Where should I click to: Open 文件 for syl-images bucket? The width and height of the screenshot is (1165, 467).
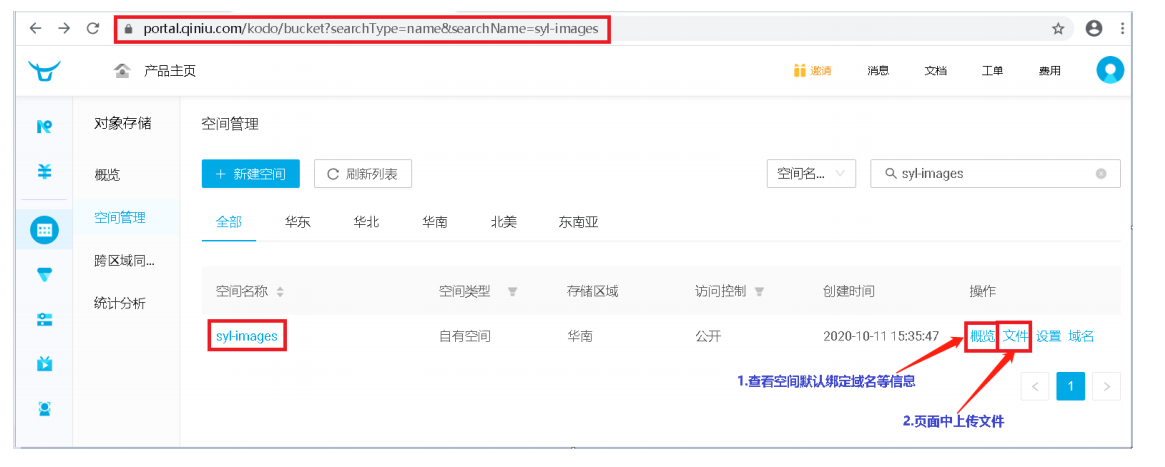point(1015,336)
